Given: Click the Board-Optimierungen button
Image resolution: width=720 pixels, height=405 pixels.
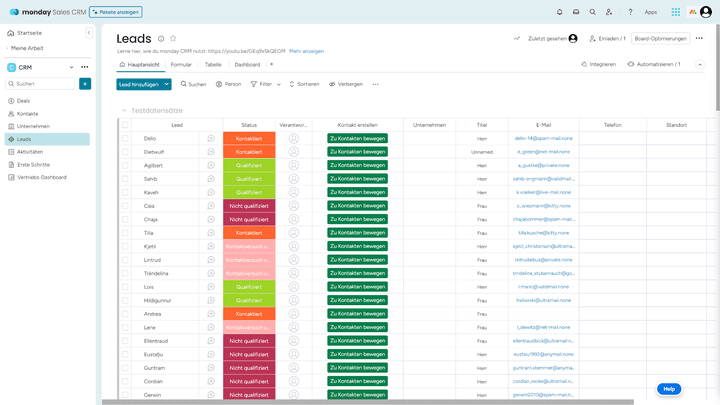Looking at the screenshot, I should pyautogui.click(x=660, y=38).
